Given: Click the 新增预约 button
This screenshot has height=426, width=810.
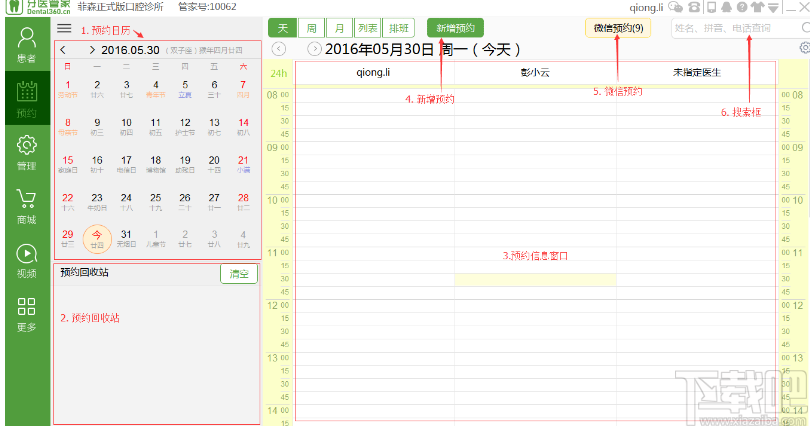Looking at the screenshot, I should 455,28.
